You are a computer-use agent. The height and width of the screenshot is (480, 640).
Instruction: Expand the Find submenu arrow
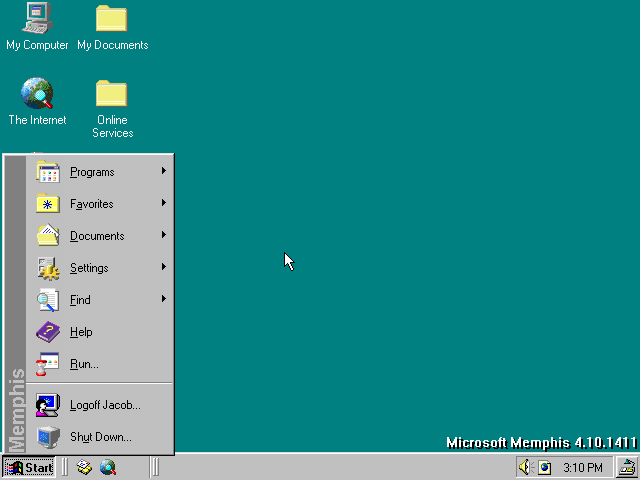(164, 298)
